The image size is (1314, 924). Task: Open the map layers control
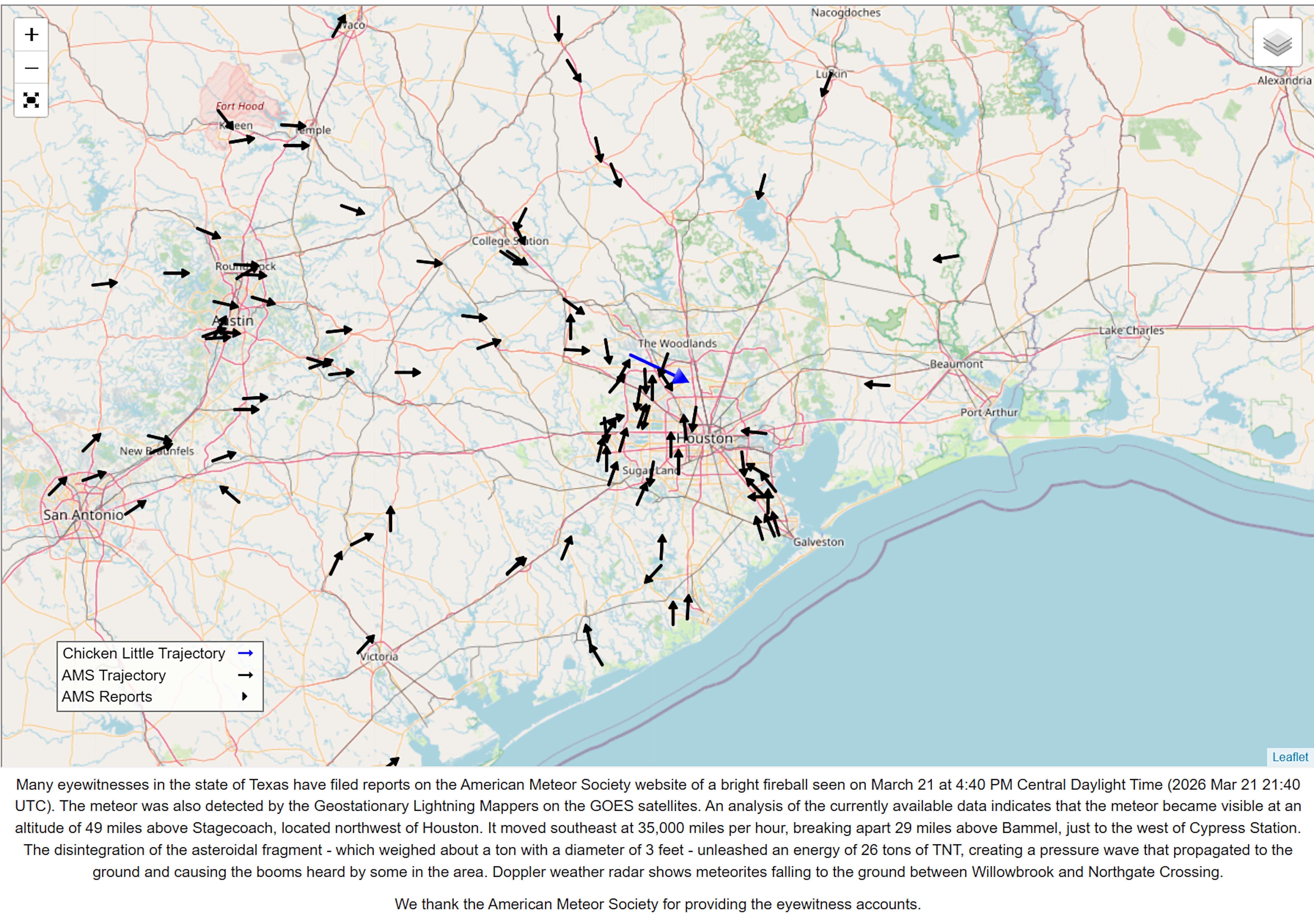click(1277, 42)
